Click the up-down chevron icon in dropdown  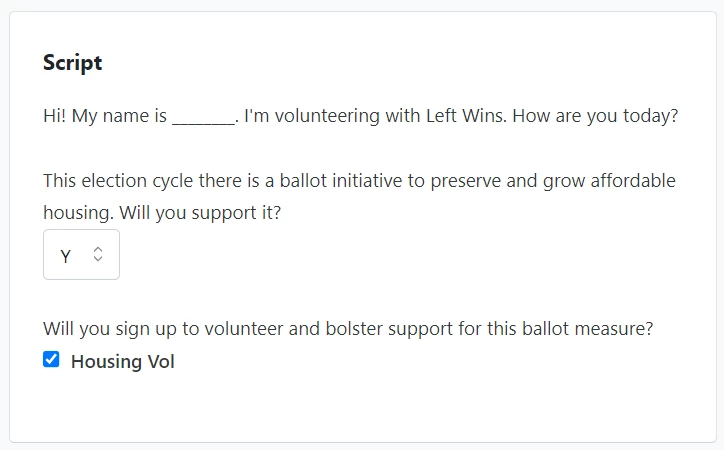point(98,255)
